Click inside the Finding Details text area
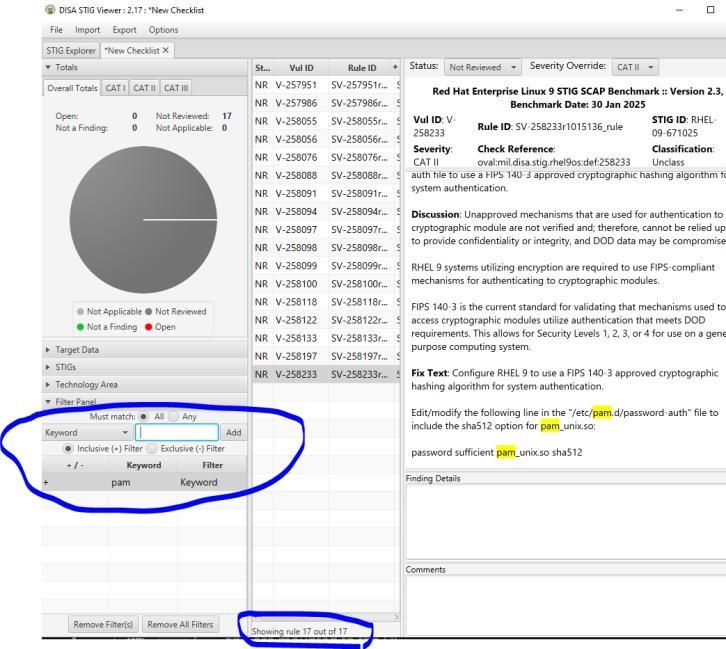The image size is (726, 649). tap(566, 522)
